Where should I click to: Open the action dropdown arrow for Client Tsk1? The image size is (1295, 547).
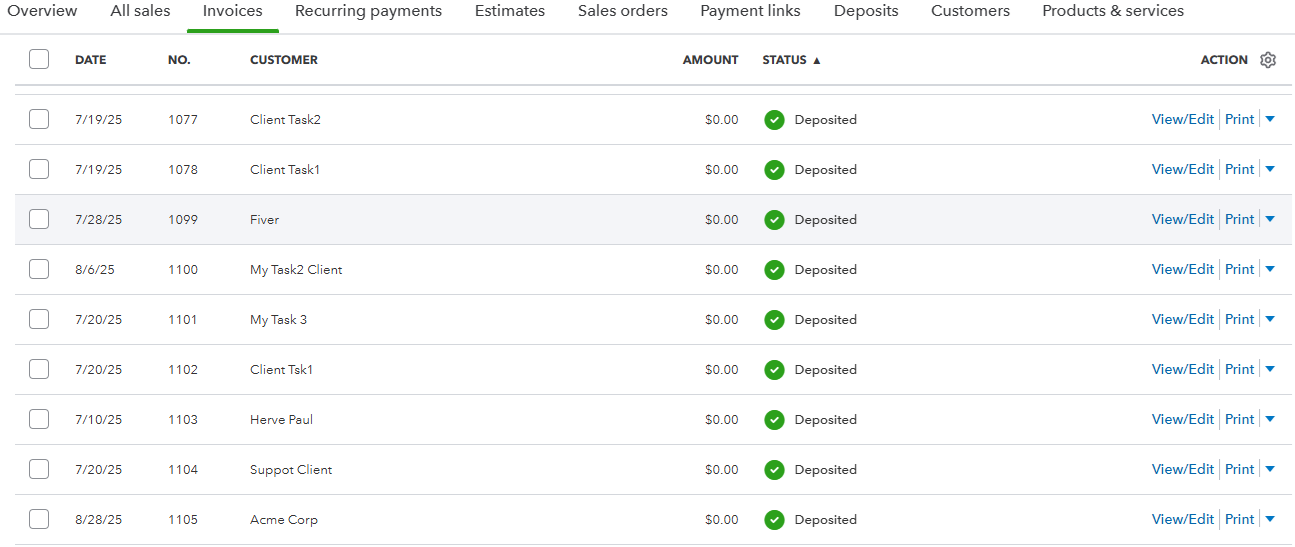pyautogui.click(x=1270, y=369)
